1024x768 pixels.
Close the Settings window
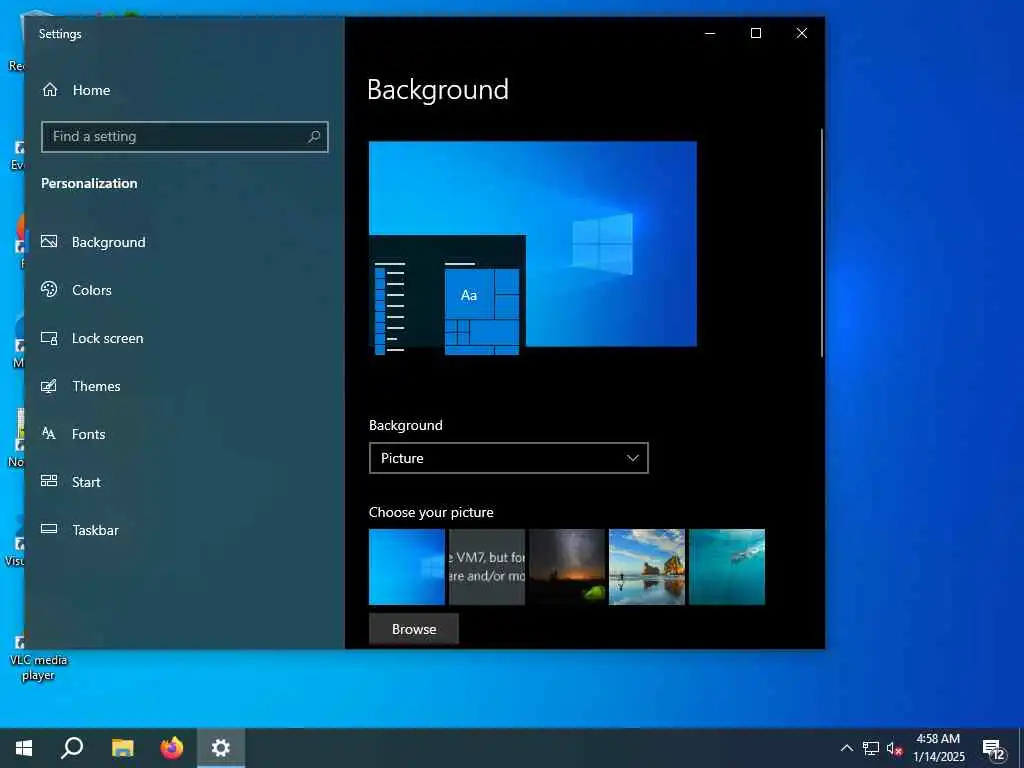[x=802, y=33]
